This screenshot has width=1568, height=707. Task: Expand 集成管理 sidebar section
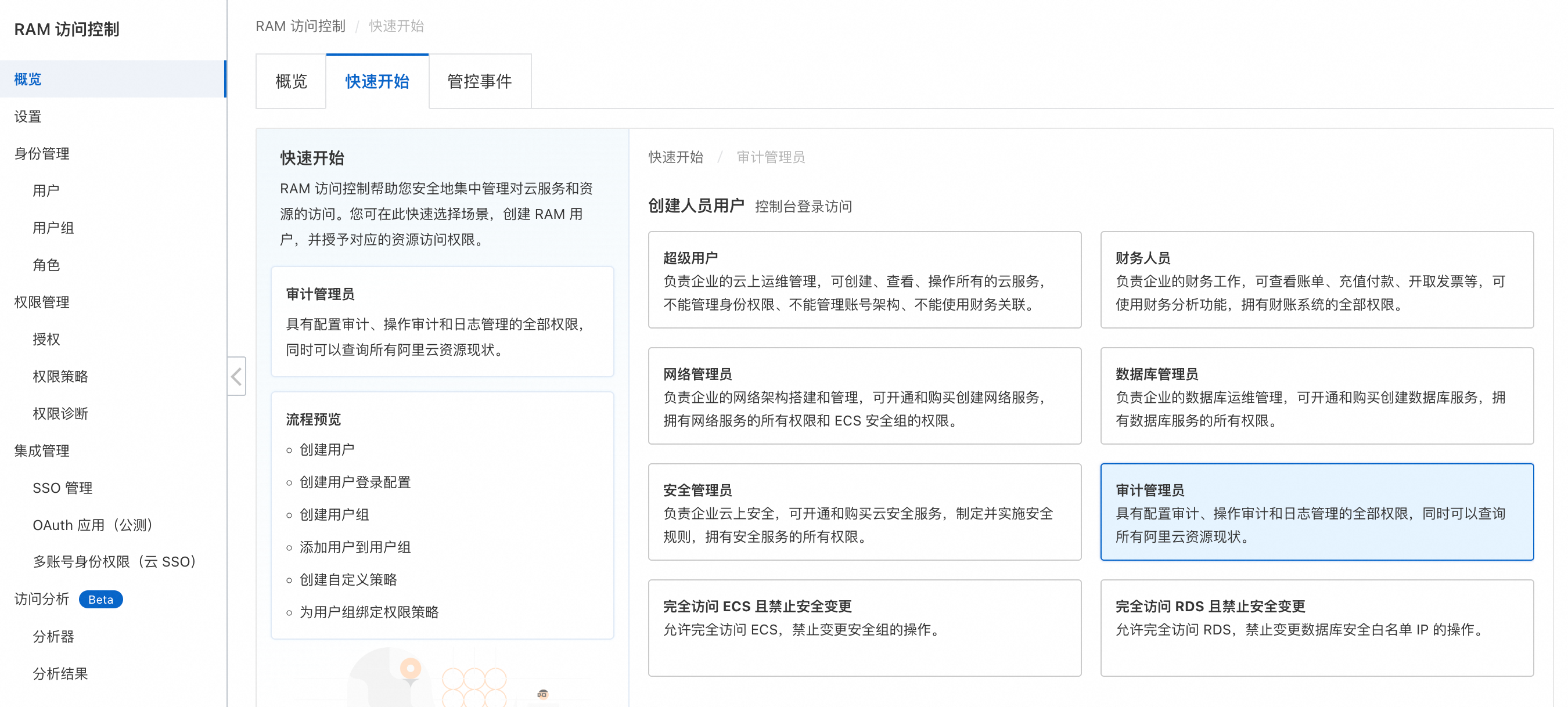point(42,450)
